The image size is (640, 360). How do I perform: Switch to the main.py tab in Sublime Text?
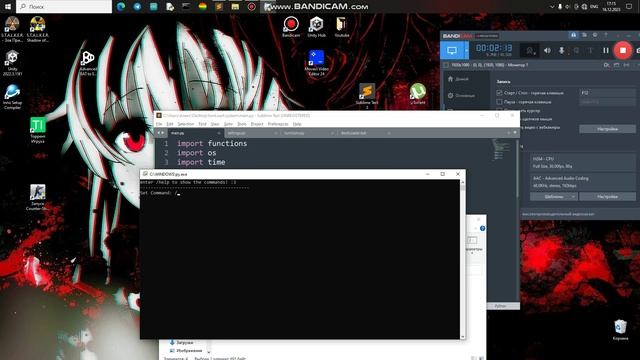tap(195, 133)
